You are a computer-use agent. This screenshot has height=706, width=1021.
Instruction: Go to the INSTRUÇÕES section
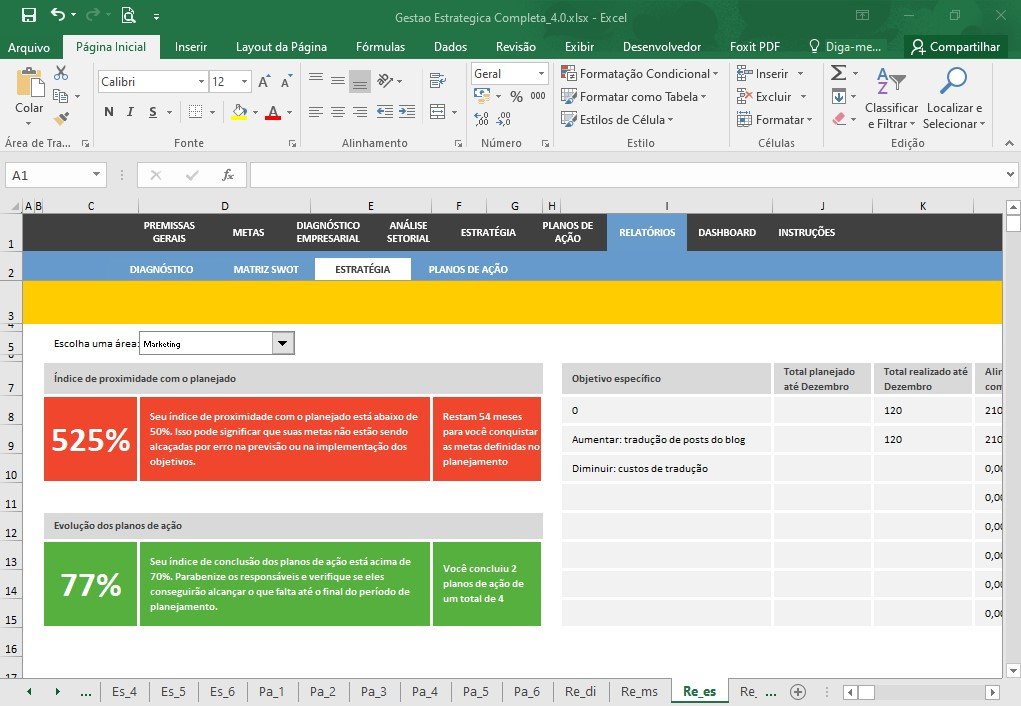806,232
